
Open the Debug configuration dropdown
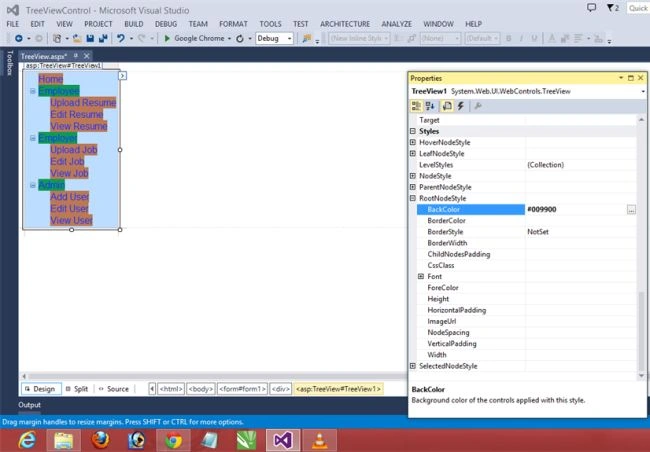[x=274, y=38]
